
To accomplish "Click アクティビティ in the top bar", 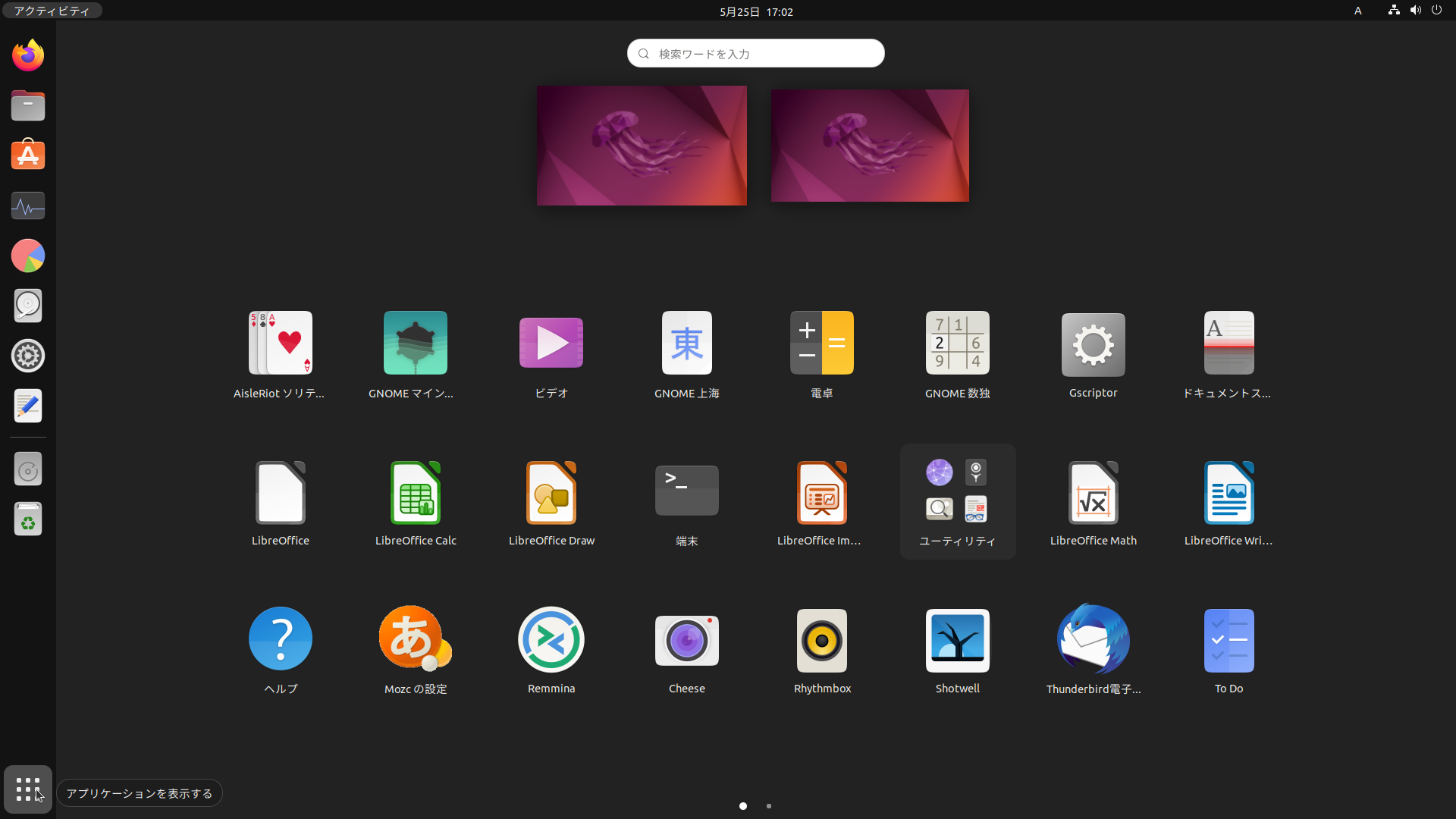I will point(51,11).
